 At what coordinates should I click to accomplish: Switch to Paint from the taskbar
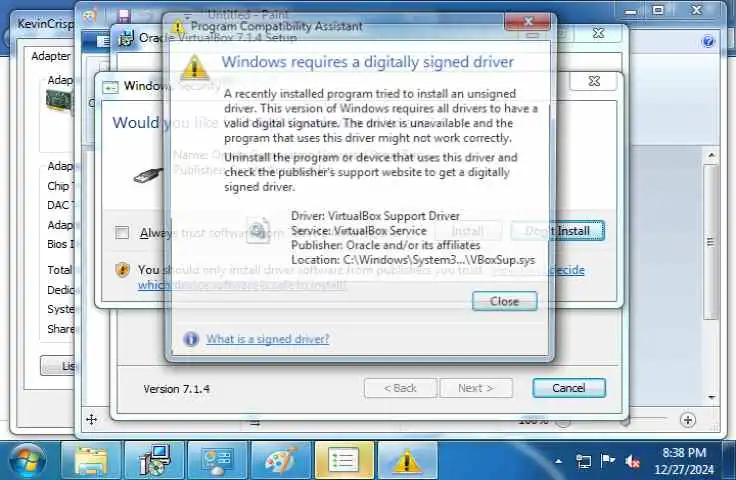(x=281, y=460)
